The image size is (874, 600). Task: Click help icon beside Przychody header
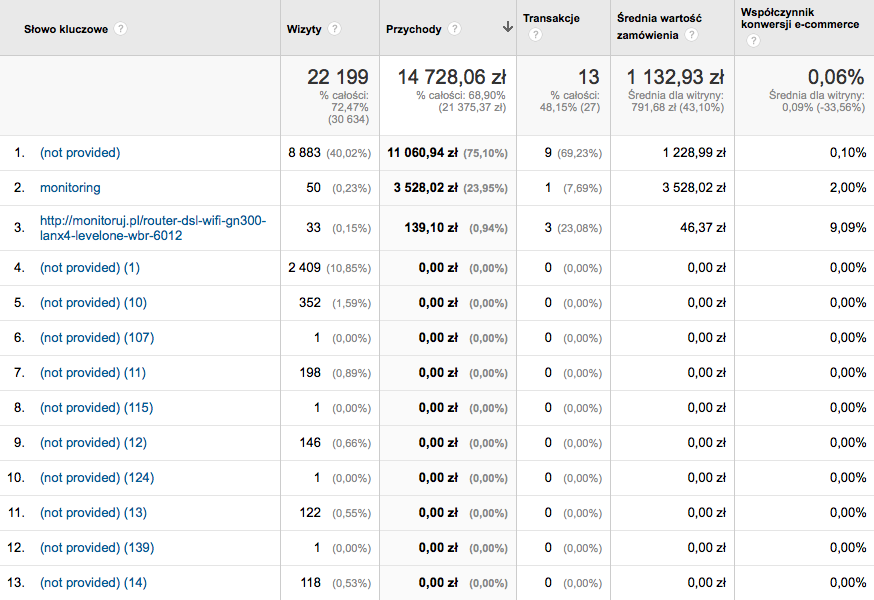coord(454,29)
